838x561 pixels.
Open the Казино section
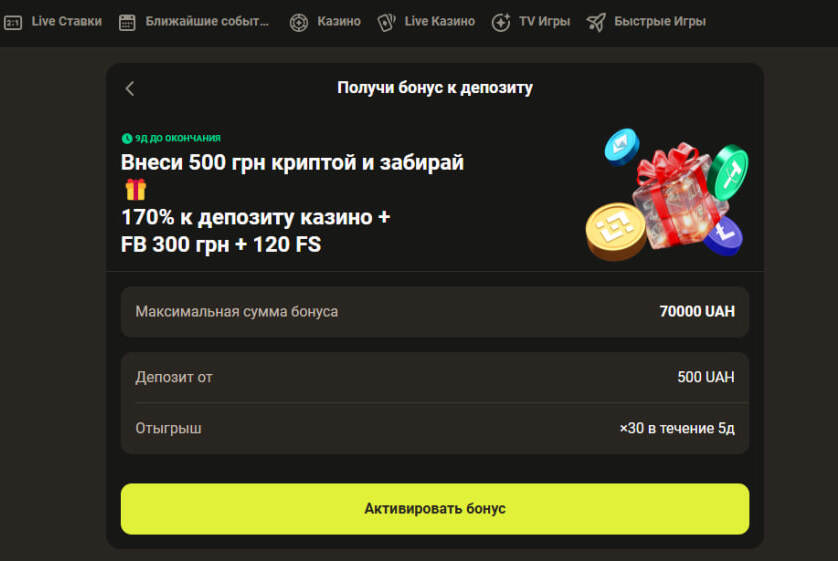[339, 21]
